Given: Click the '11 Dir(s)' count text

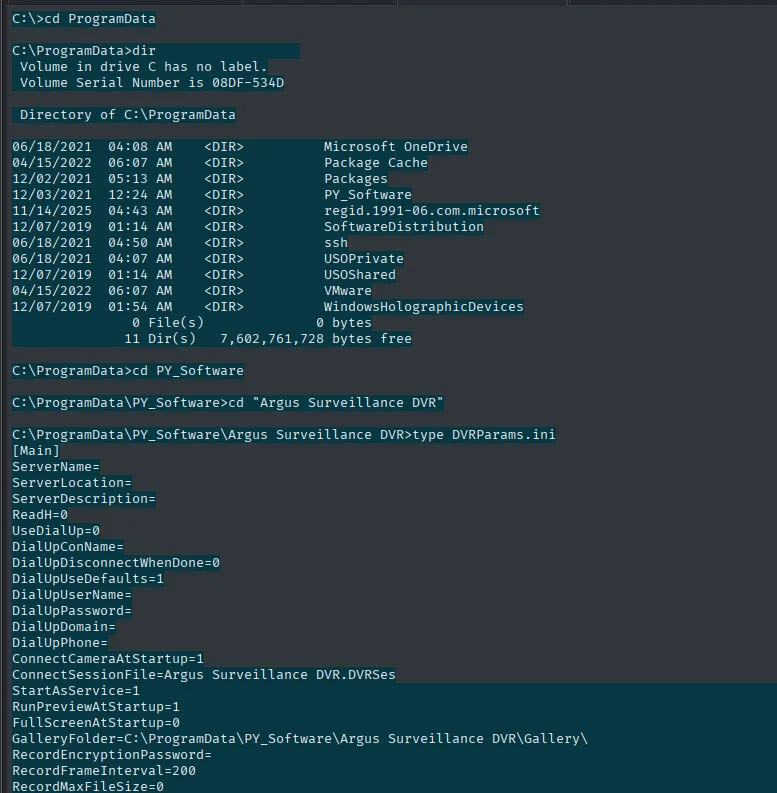Looking at the screenshot, I should click(x=160, y=339).
